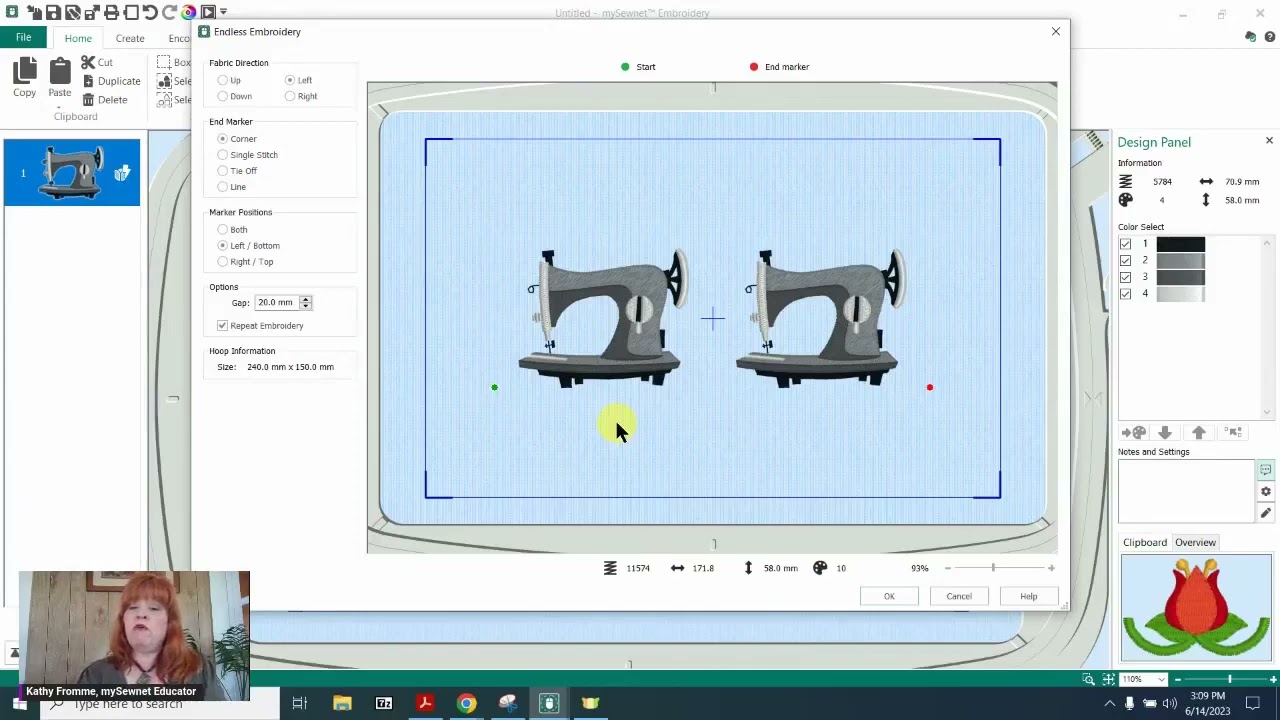Click the Duplicate button in the Clipboard group
Screen dimensions: 1280x720
[111, 81]
